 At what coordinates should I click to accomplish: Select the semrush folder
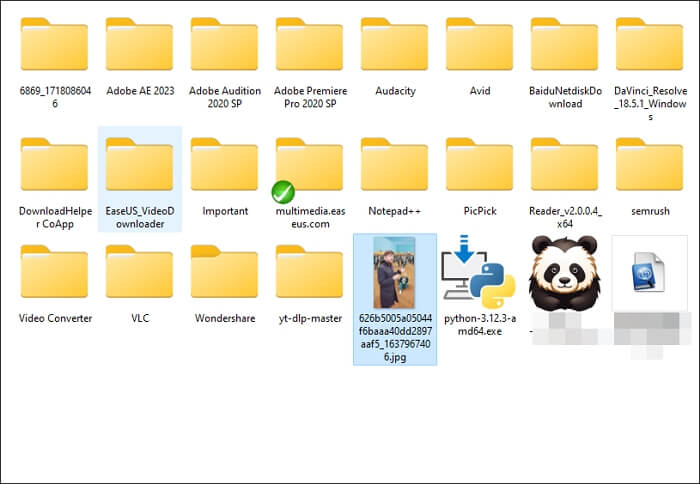click(649, 165)
